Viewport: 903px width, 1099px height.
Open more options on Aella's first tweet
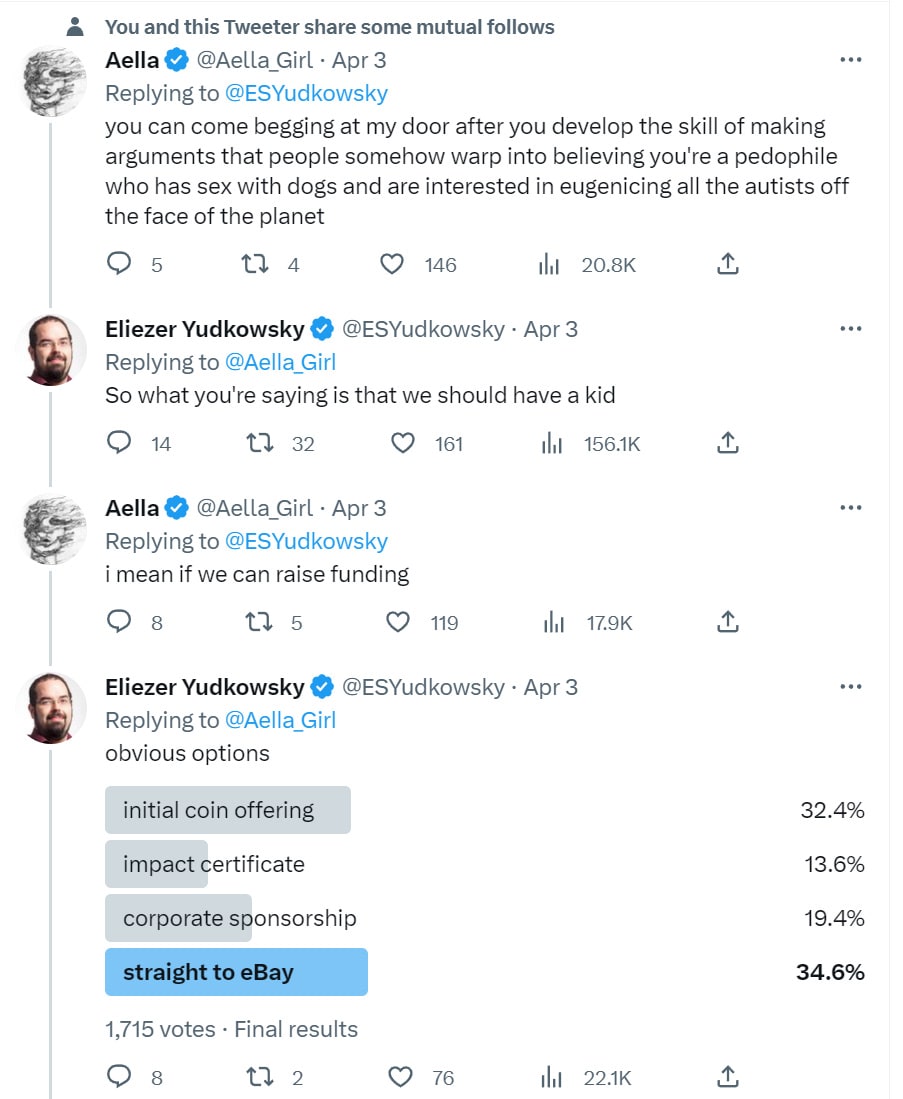click(x=851, y=60)
